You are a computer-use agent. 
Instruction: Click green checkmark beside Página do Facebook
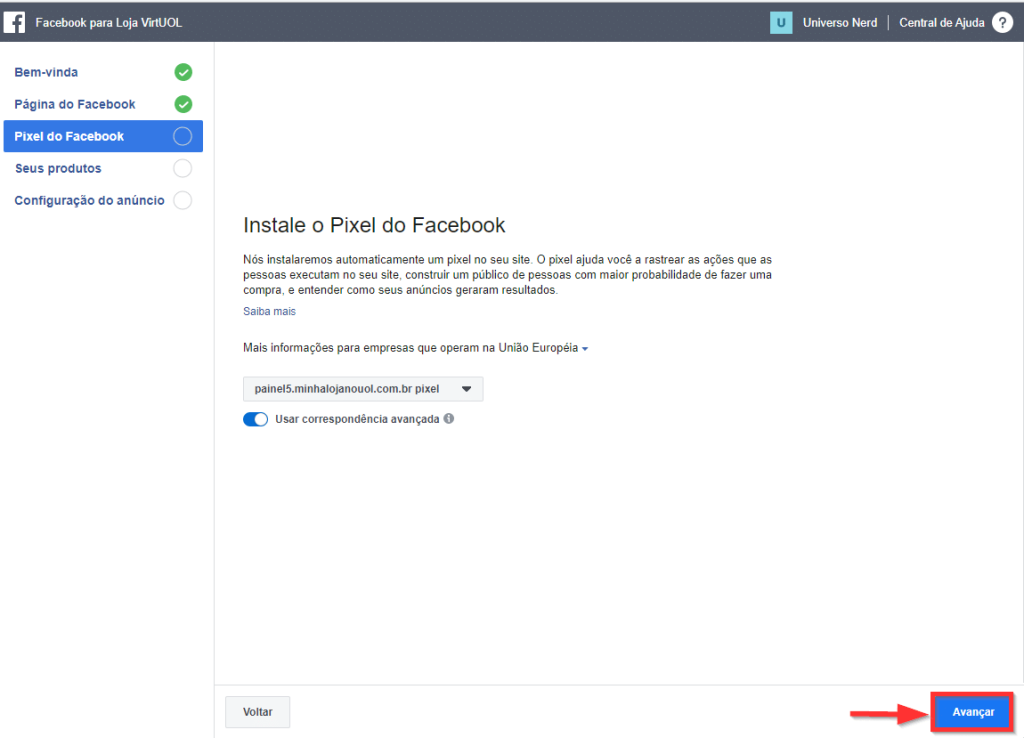[183, 104]
